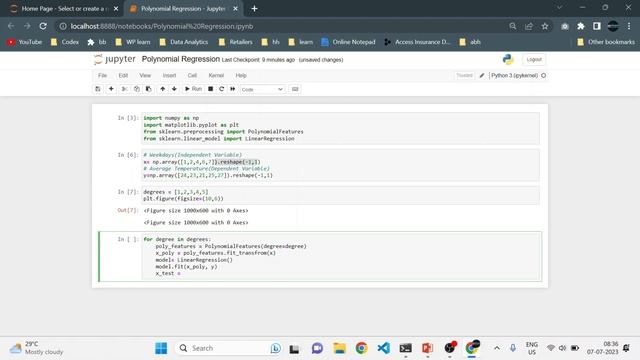Open Chrome extensions puzzle icon
This screenshot has width=640, height=360.
[x=581, y=26]
